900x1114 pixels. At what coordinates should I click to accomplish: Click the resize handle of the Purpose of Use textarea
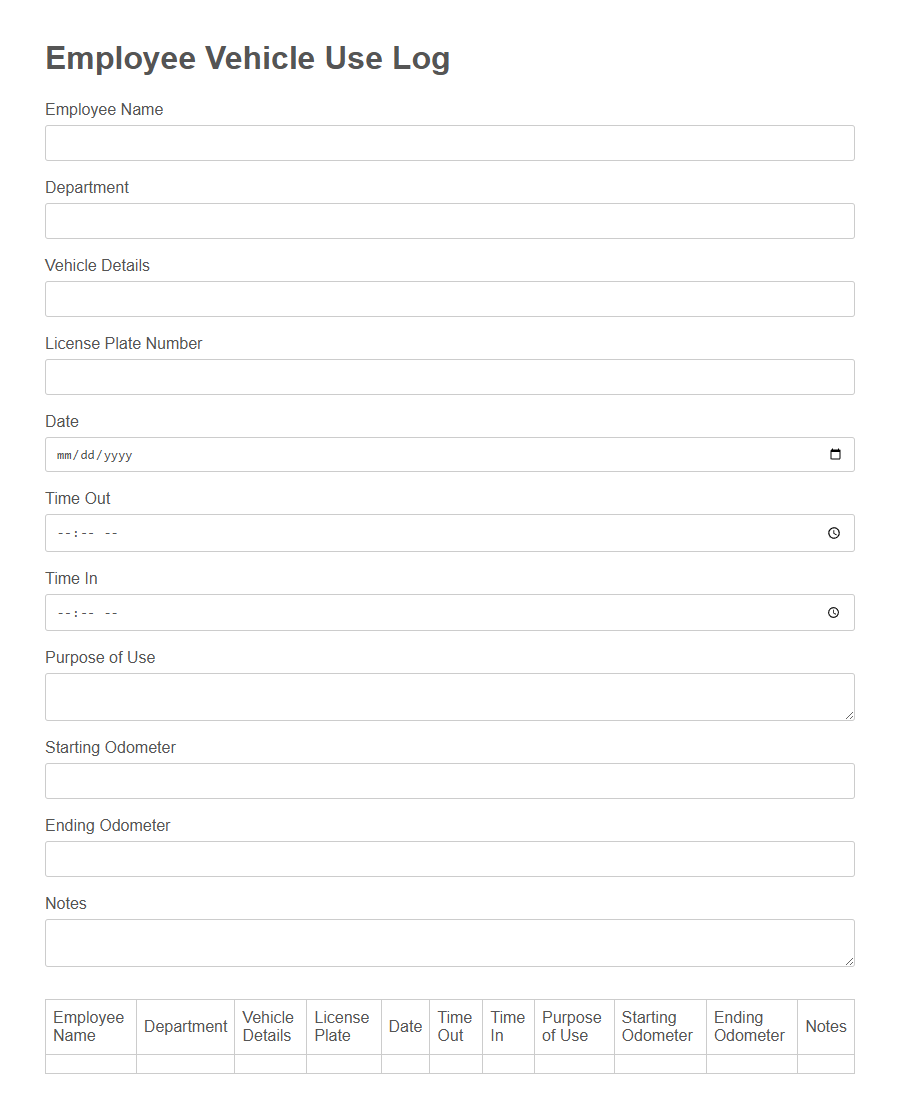click(850, 716)
